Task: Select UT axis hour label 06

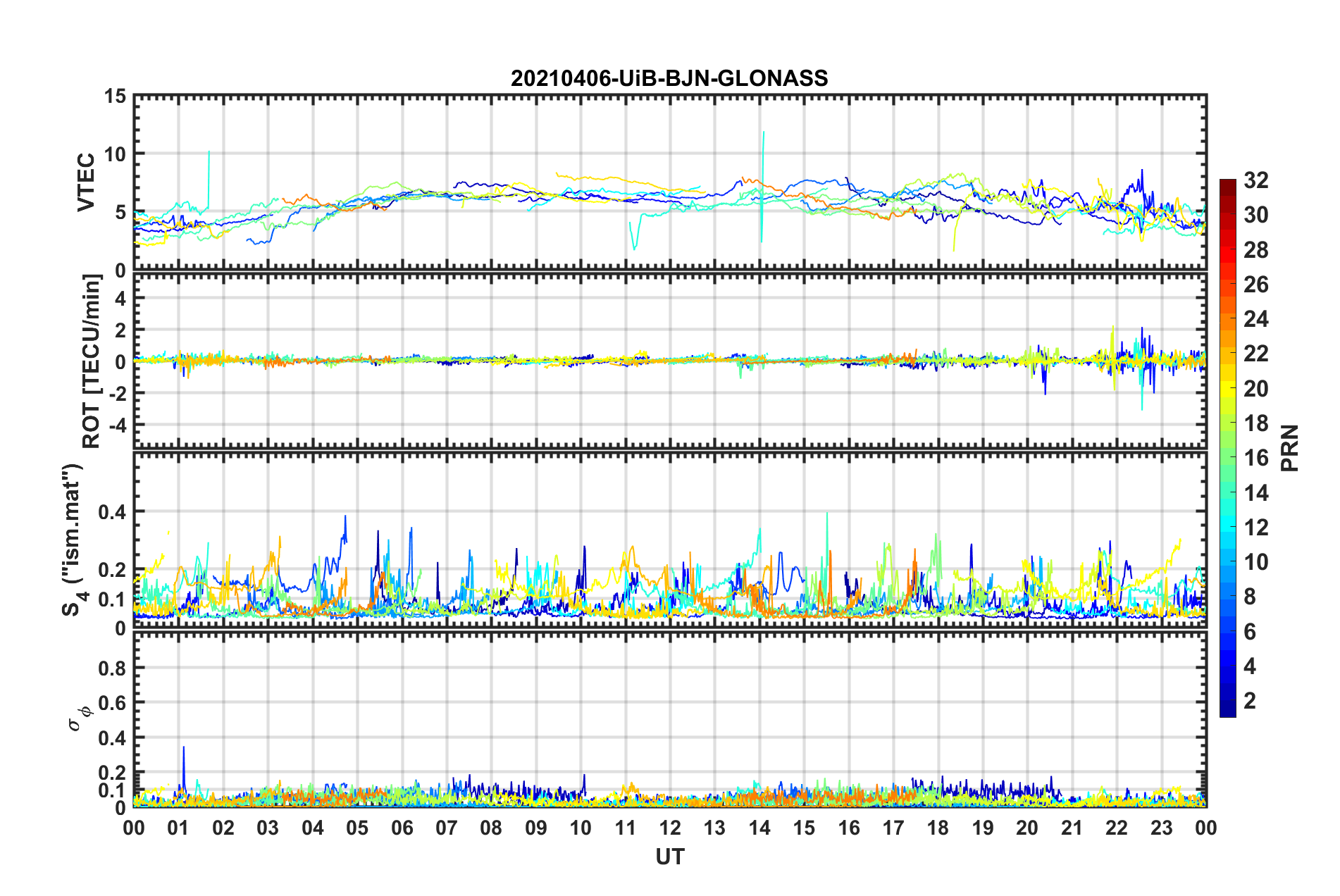Action: click(x=402, y=828)
